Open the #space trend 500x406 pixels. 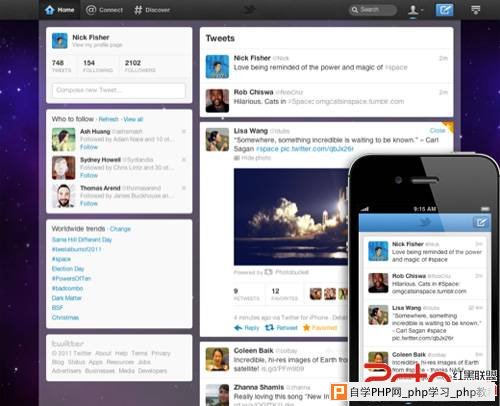[x=61, y=259]
